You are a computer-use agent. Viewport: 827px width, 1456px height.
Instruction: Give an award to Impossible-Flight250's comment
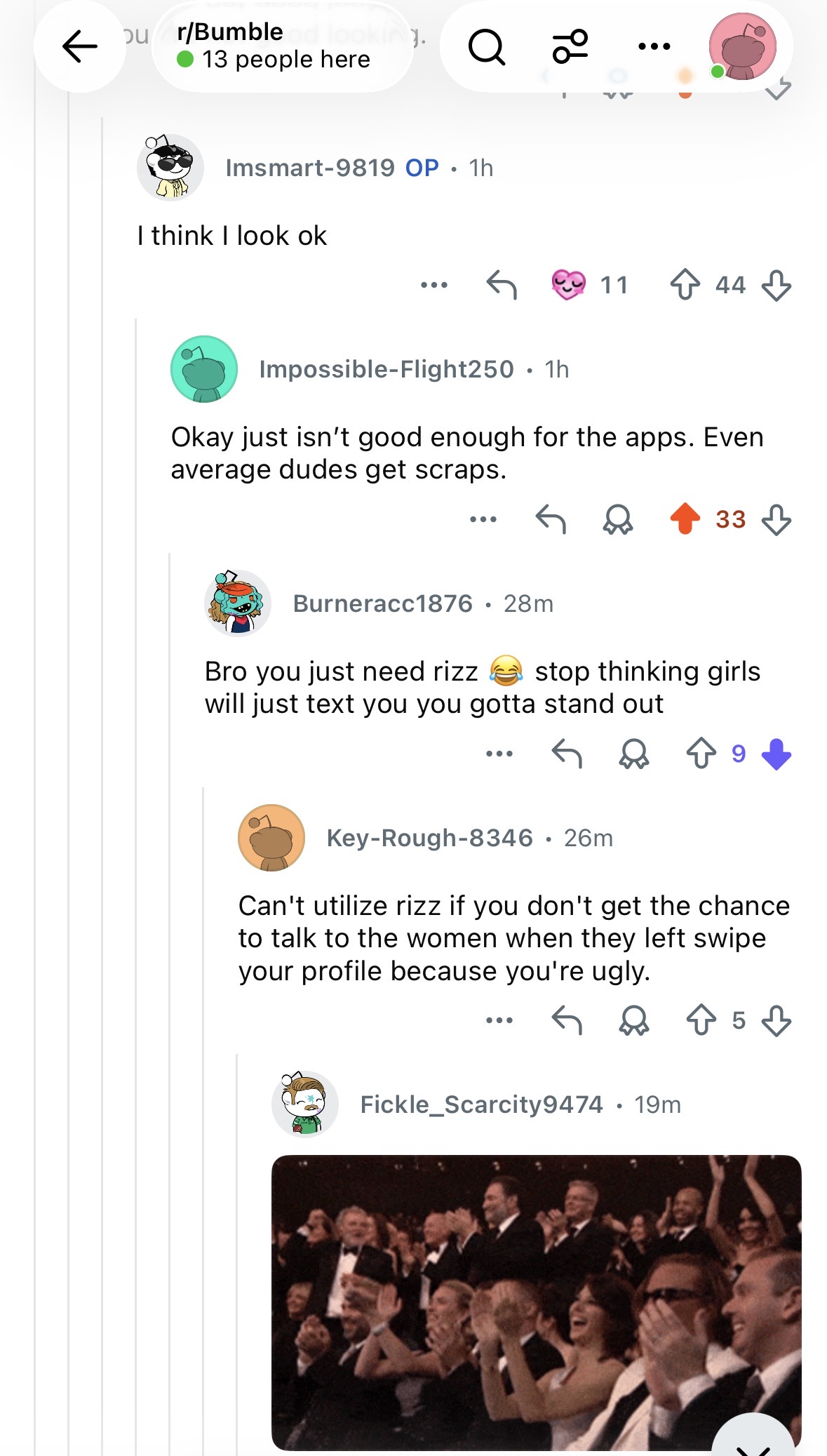coord(617,519)
